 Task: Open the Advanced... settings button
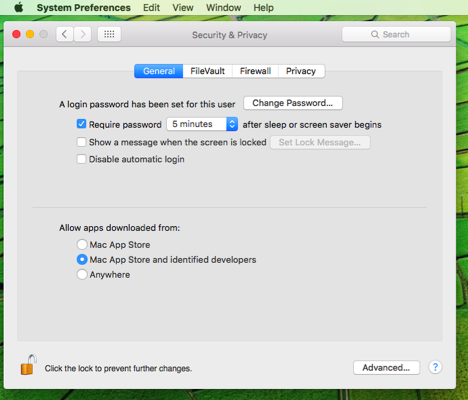pos(386,367)
